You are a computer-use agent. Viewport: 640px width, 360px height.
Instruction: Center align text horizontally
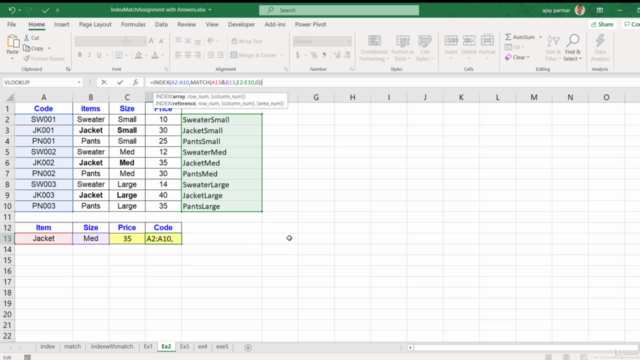coord(188,55)
